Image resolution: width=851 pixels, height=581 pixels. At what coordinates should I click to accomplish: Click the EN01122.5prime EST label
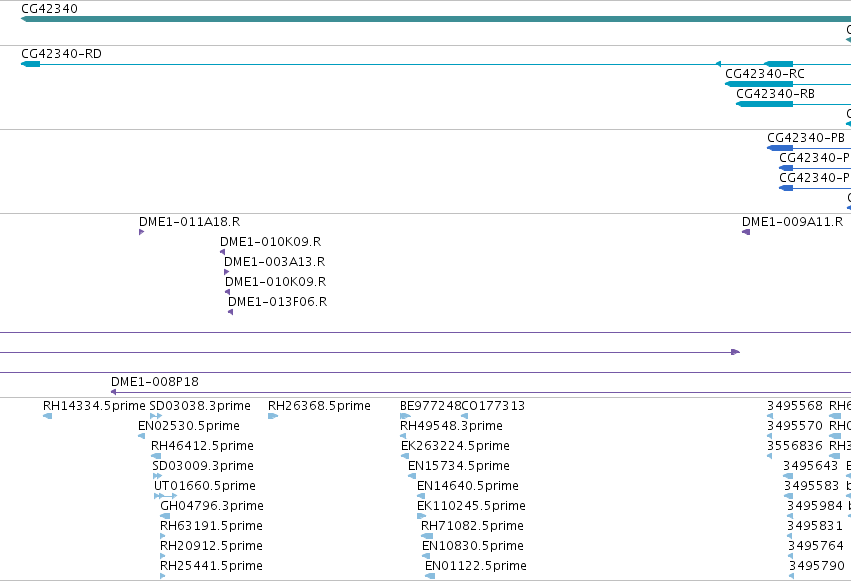pos(476,566)
